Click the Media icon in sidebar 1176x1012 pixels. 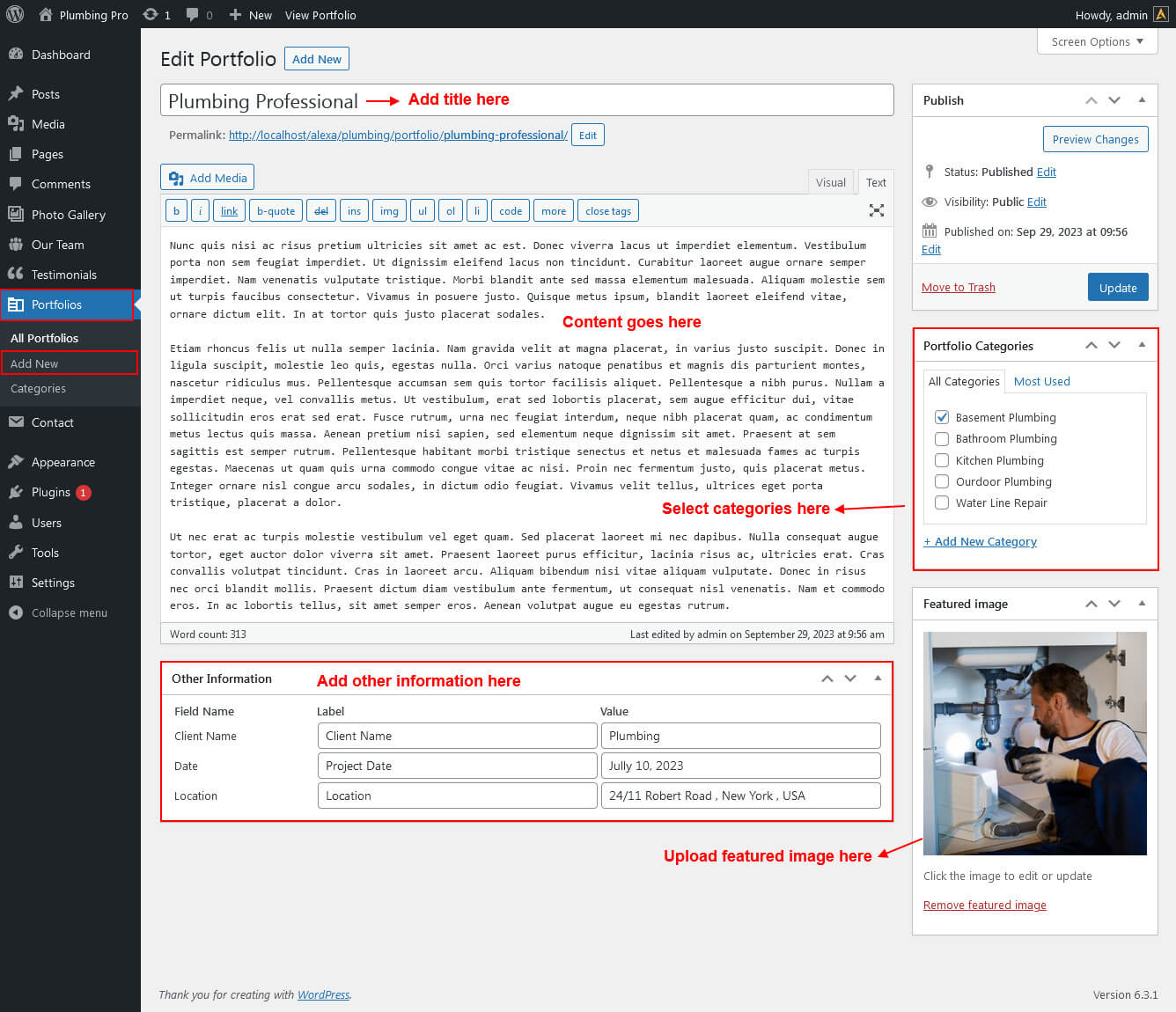(x=16, y=123)
